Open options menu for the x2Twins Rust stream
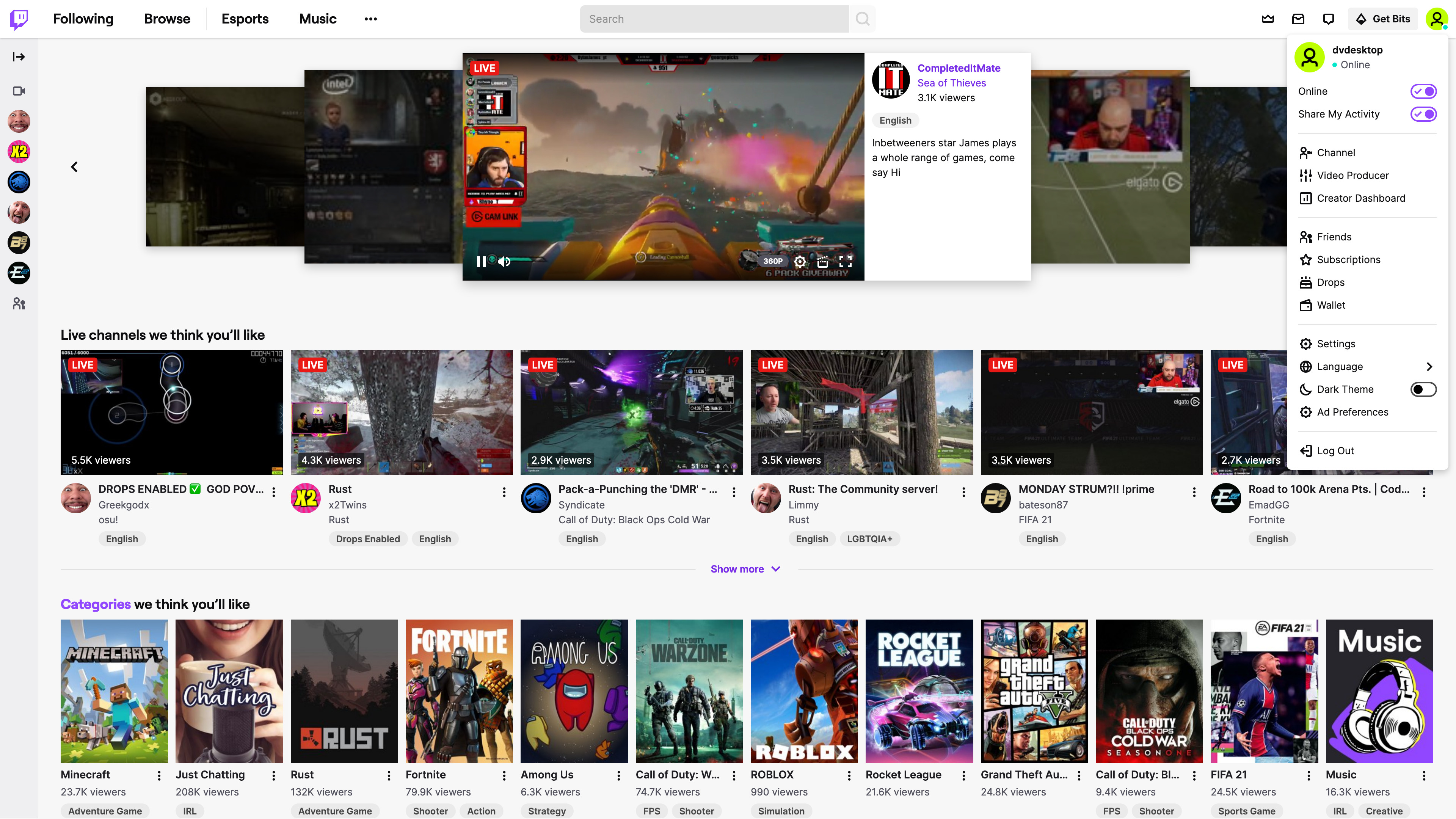 click(x=504, y=492)
